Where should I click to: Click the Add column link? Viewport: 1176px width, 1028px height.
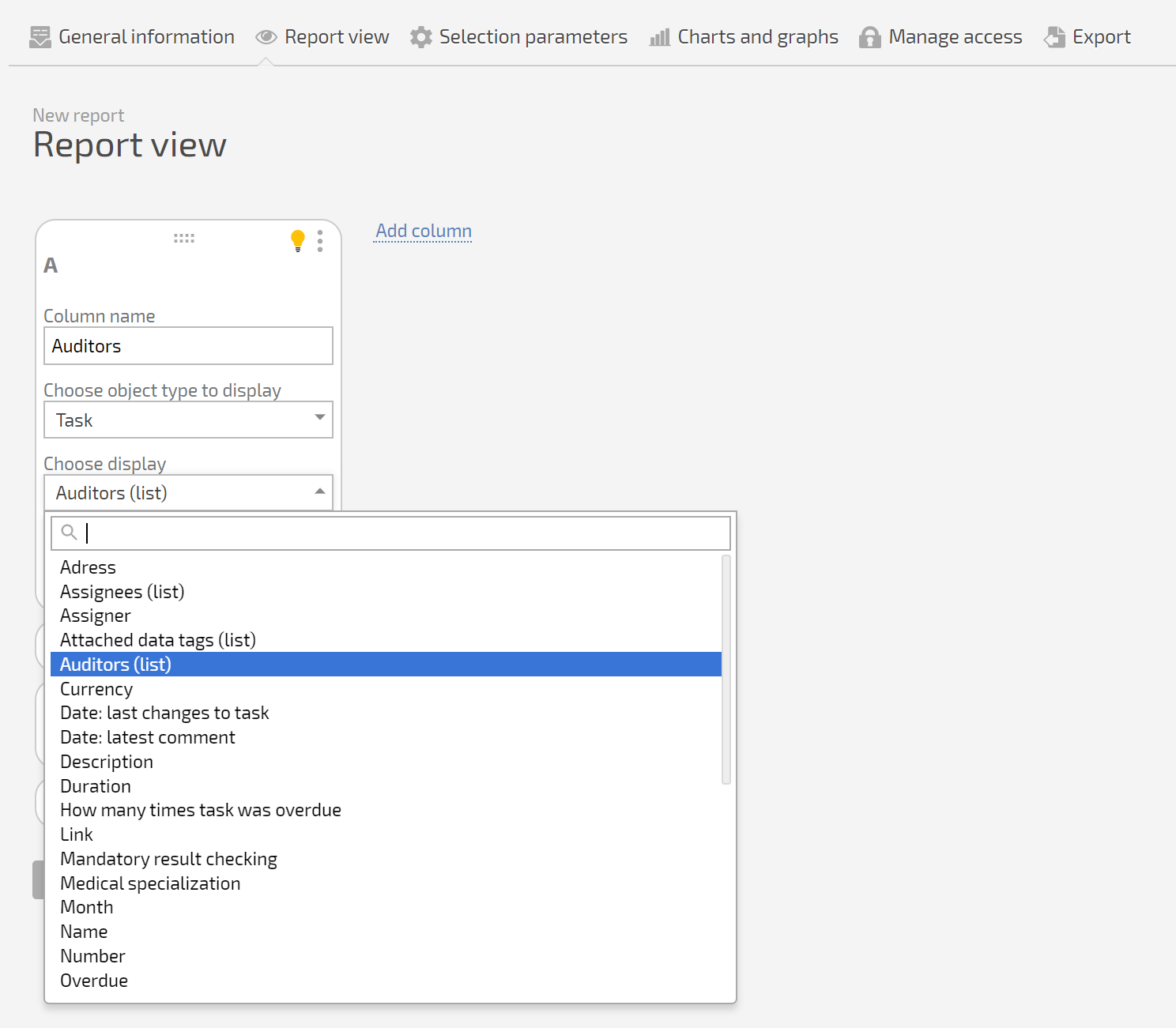pos(424,231)
